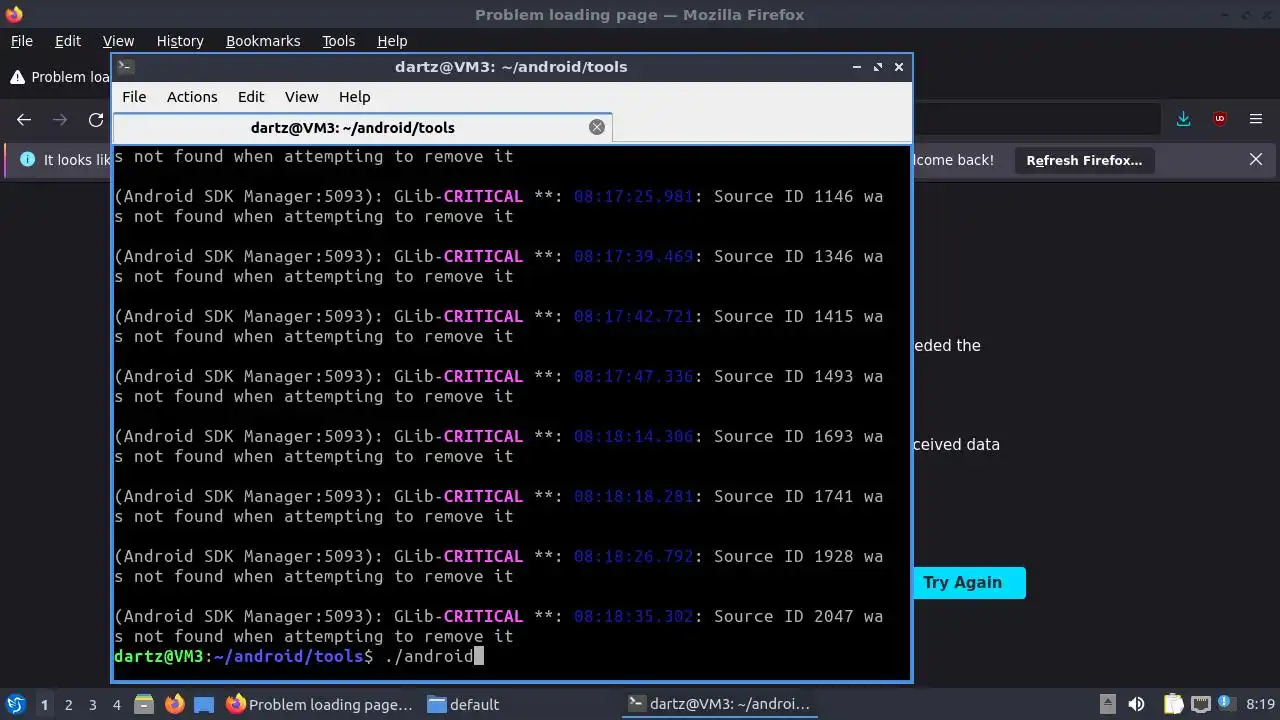Open the terminal Edit menu
Screen dimensions: 1280x720
point(251,97)
